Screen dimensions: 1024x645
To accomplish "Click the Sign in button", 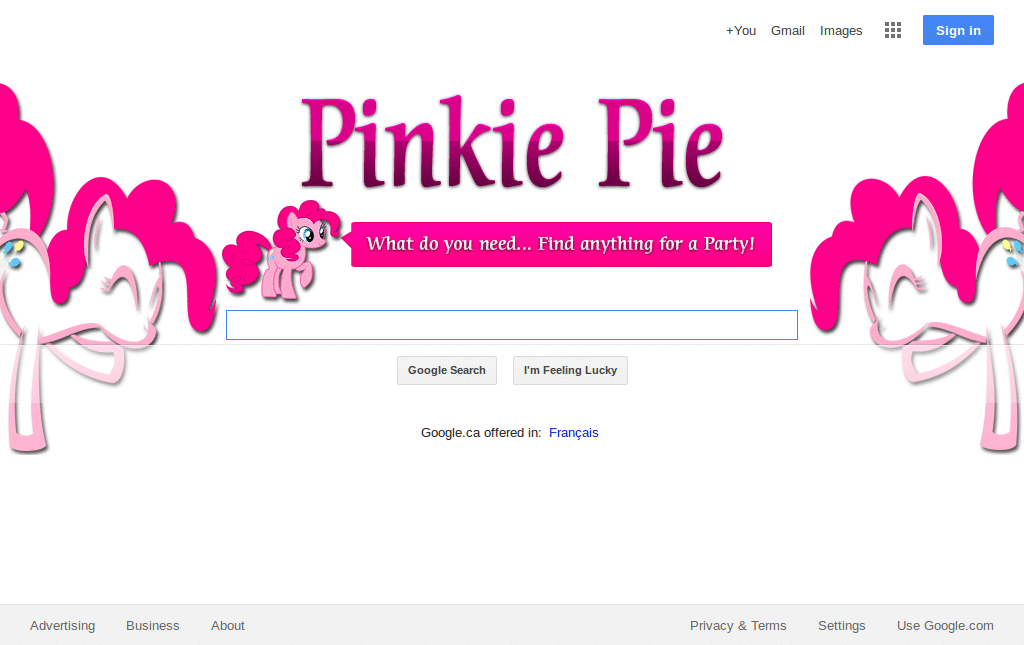I will click(x=958, y=30).
